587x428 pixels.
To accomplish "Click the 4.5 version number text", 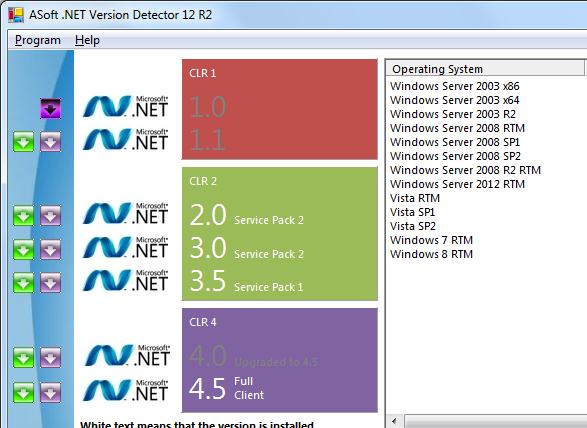I will pos(207,389).
